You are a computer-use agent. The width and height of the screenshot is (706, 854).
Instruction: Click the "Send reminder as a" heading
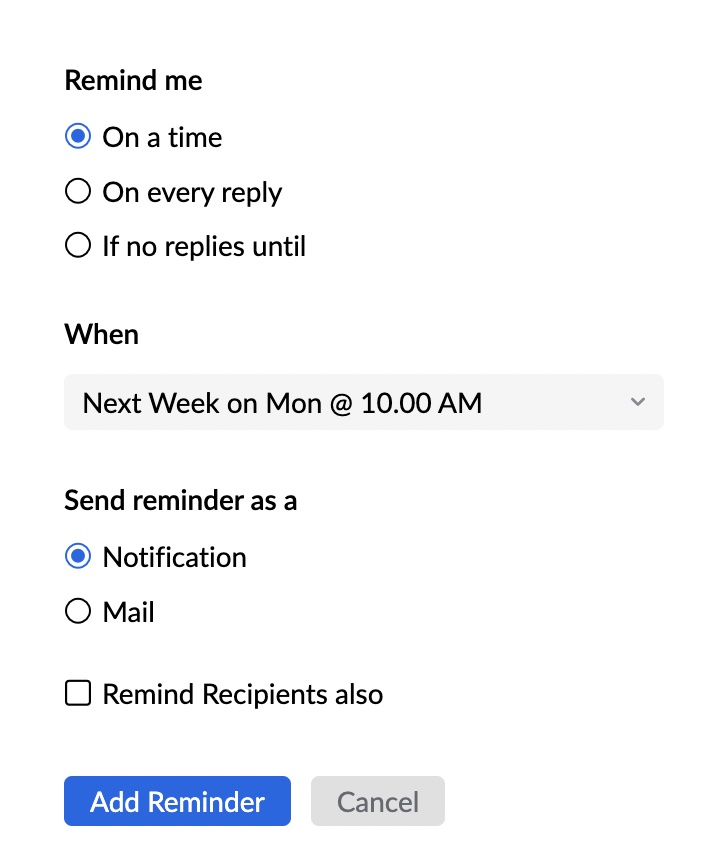(x=181, y=500)
